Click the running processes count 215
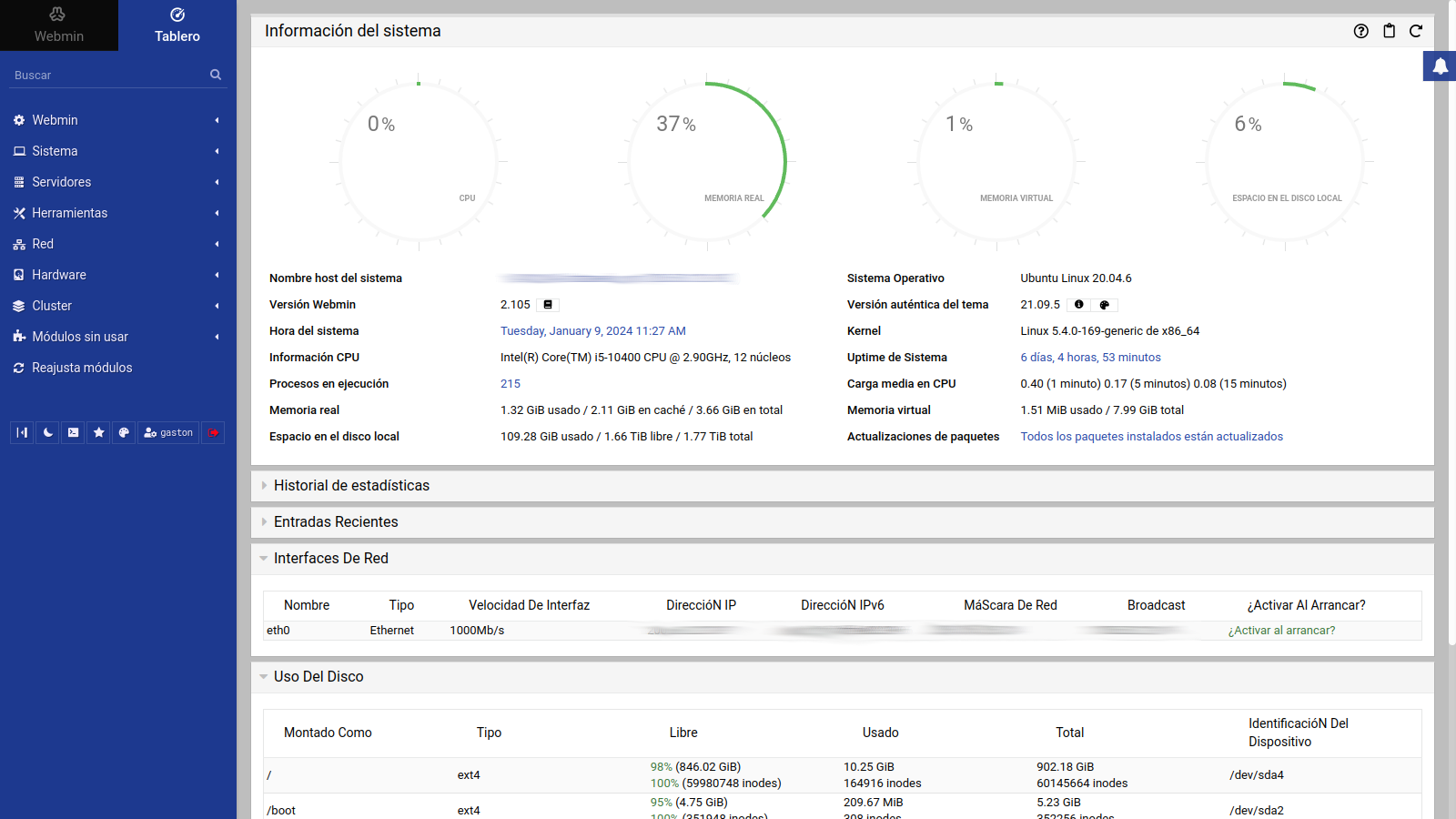Image resolution: width=1456 pixels, height=819 pixels. (511, 384)
